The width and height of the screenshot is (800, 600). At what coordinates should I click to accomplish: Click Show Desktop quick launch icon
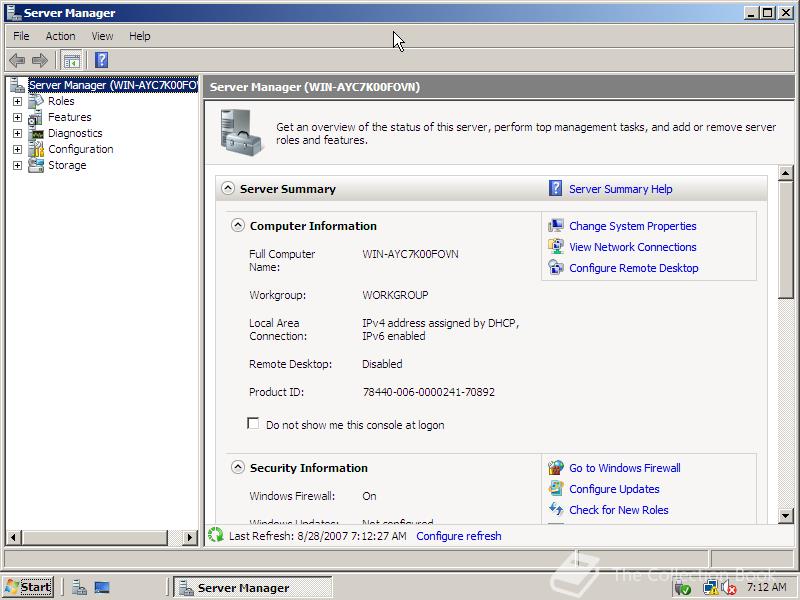click(102, 588)
